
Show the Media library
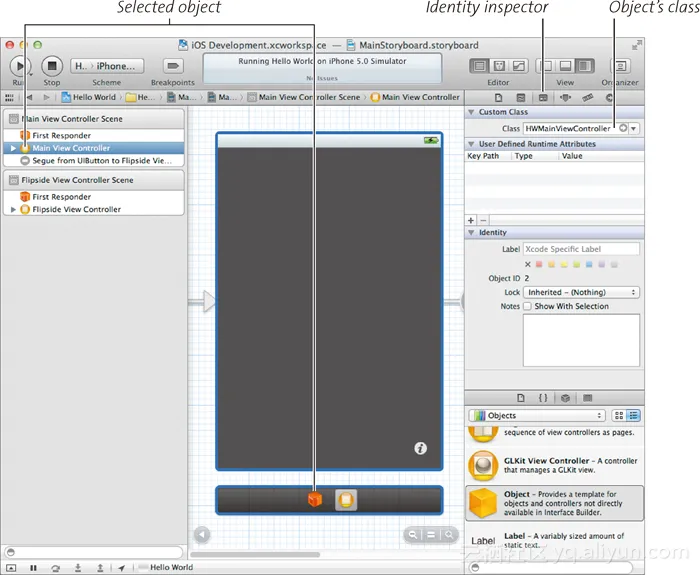(x=588, y=398)
